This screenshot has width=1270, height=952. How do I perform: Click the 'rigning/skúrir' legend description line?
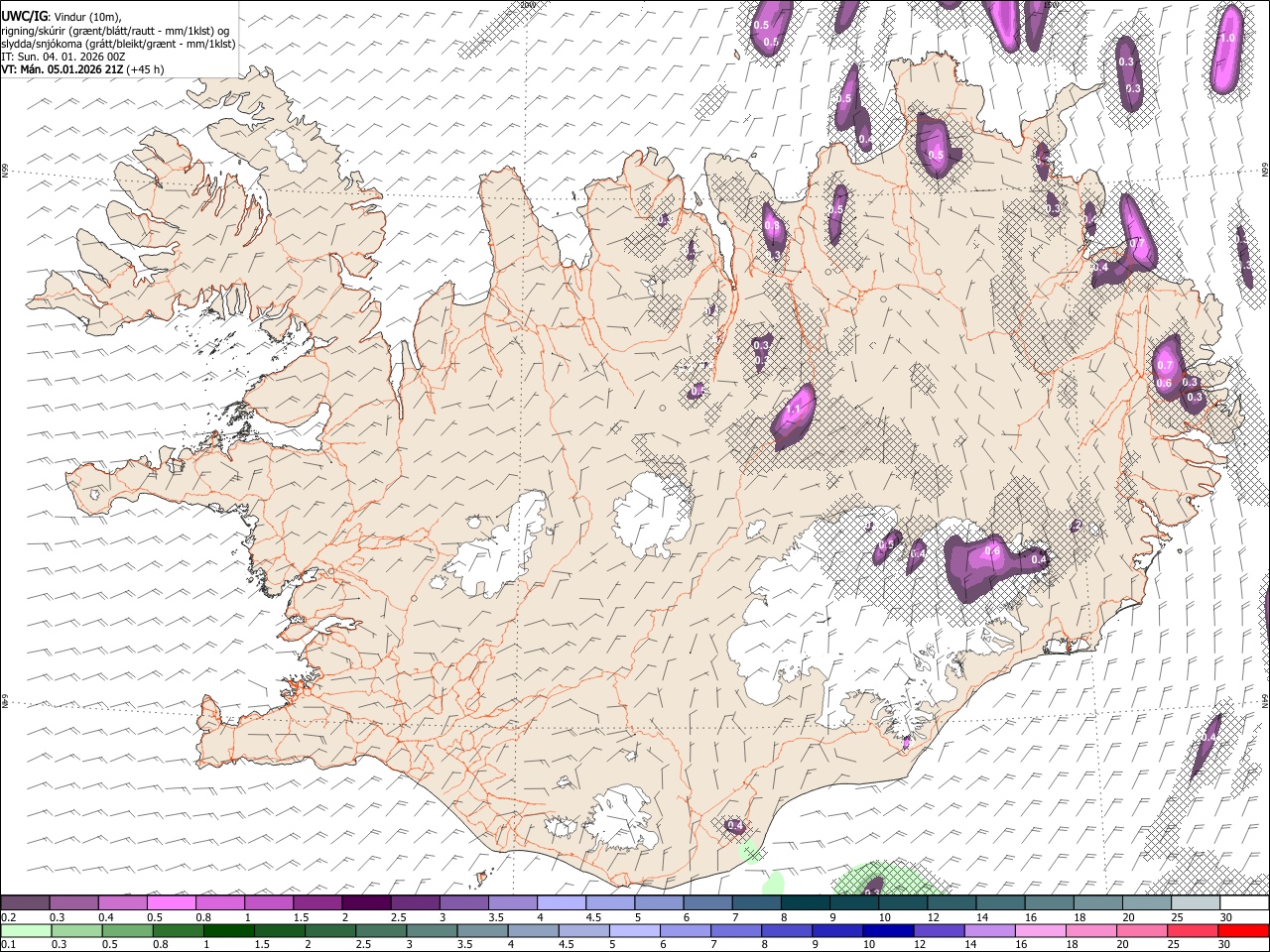(x=116, y=31)
